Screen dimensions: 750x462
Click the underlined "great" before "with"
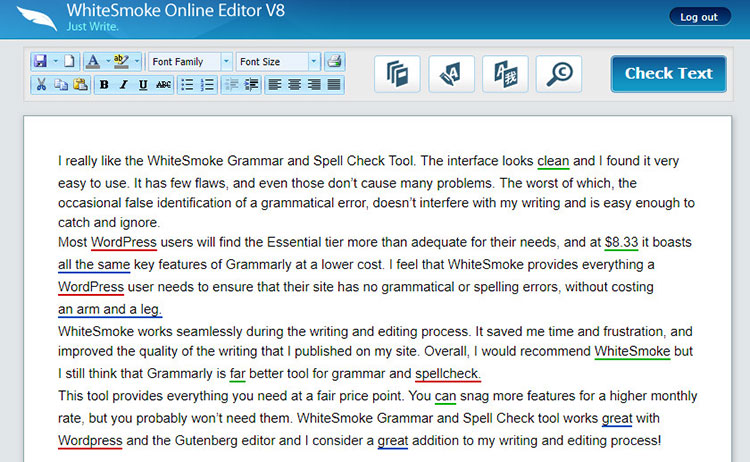tap(617, 418)
